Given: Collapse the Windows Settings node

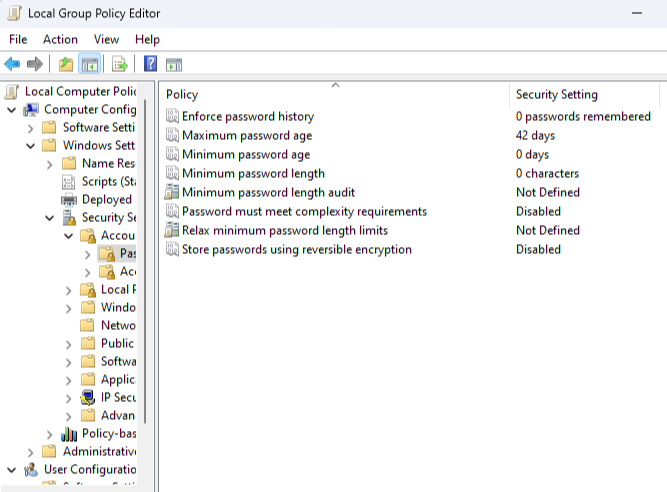Looking at the screenshot, I should (31, 146).
